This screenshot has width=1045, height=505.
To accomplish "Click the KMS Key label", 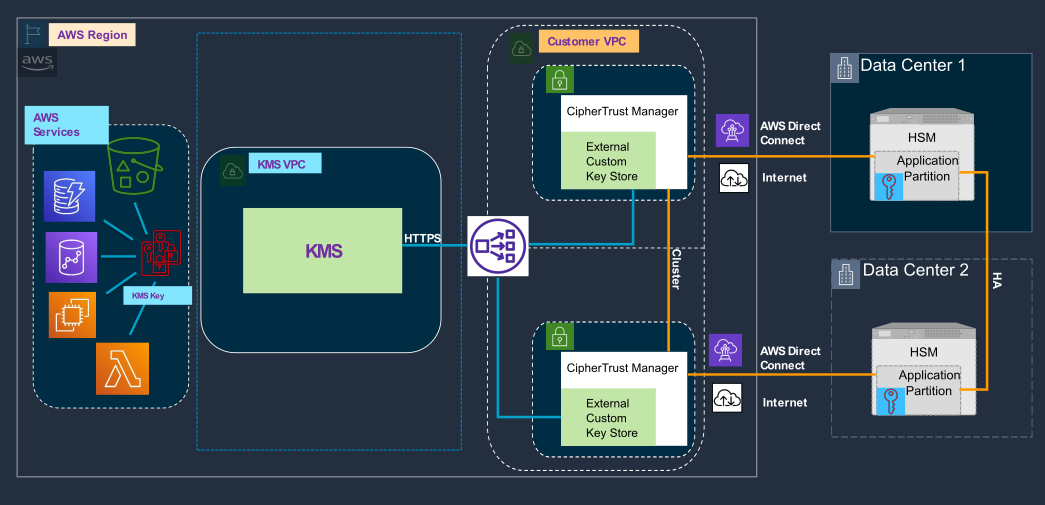I will coord(146,296).
